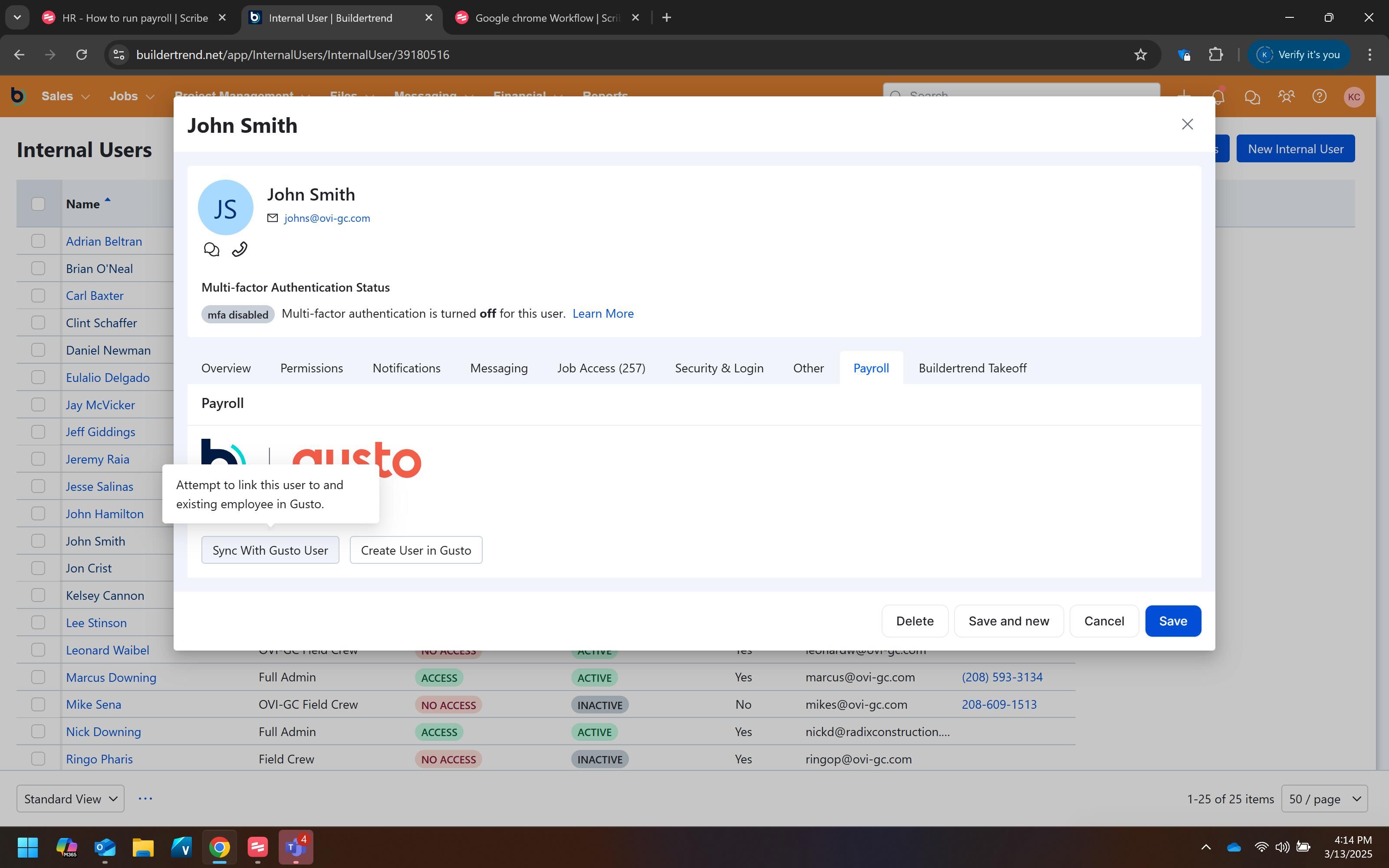The width and height of the screenshot is (1389, 868).
Task: Open the three-dot more options beside Standard View
Action: tap(145, 799)
